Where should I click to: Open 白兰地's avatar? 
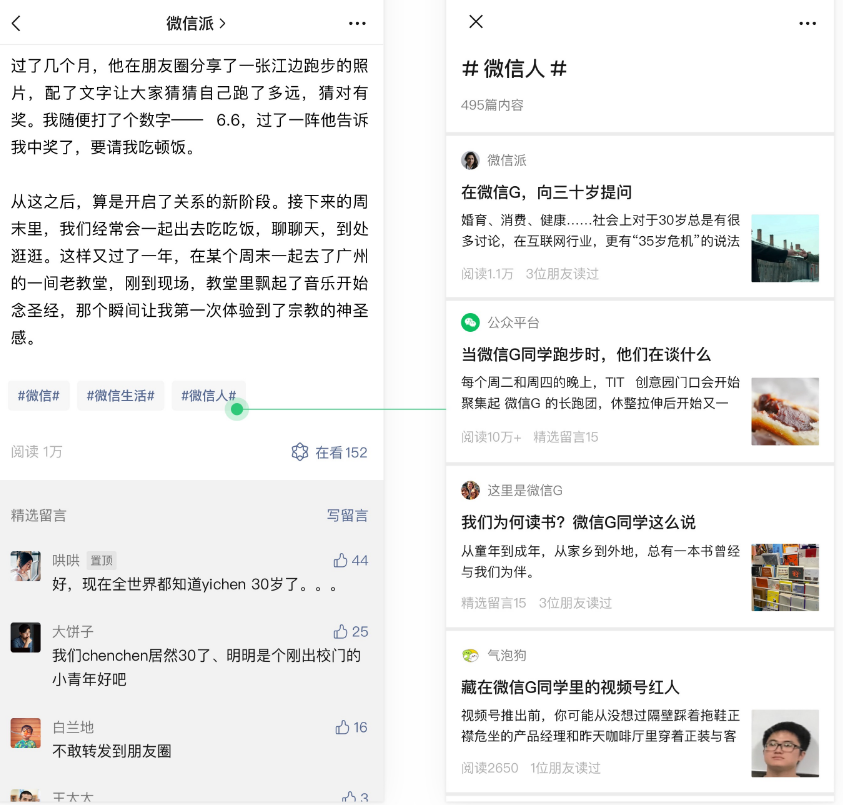[x=25, y=733]
